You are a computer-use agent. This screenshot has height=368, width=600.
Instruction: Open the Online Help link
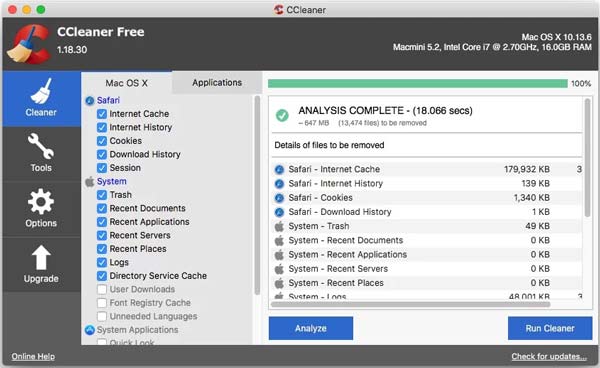33,357
